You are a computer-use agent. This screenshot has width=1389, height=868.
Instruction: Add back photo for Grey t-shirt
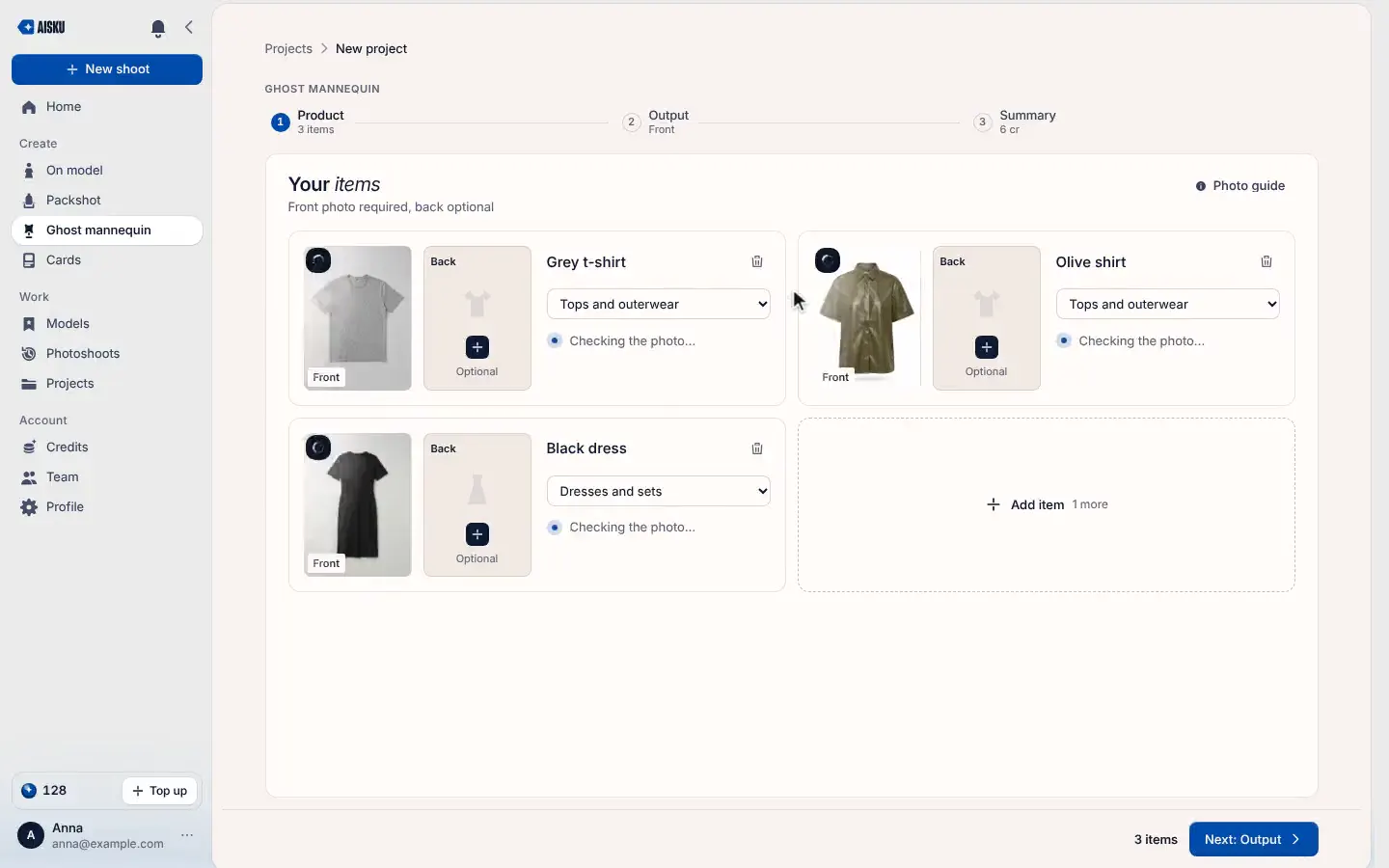[x=477, y=347]
